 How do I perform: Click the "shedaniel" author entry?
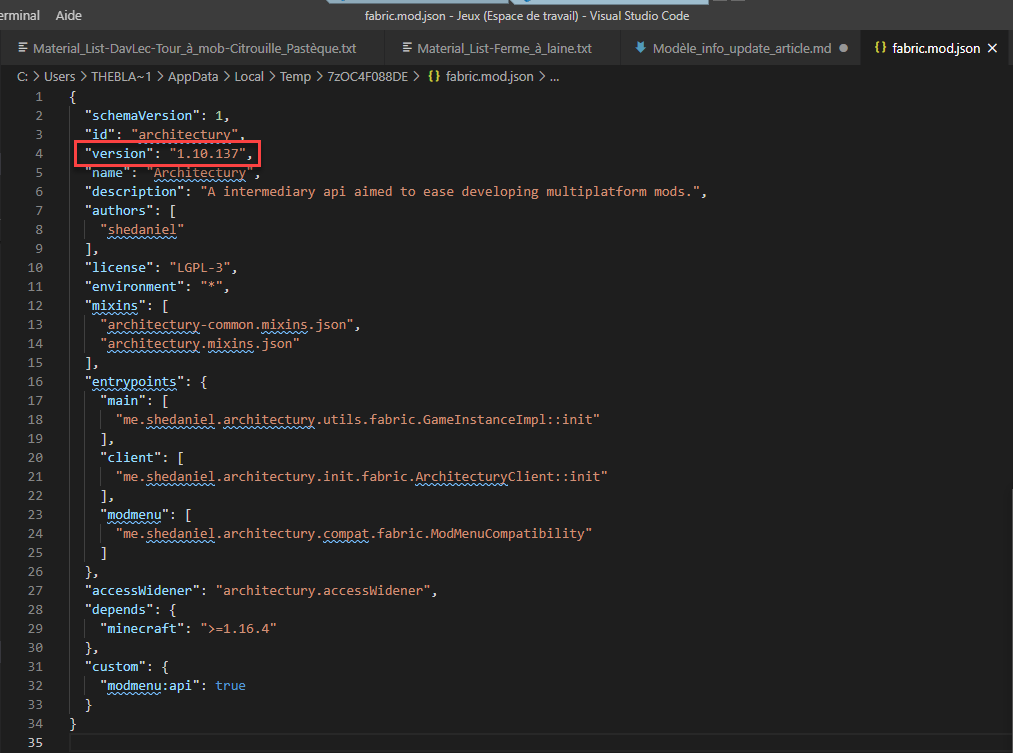142,229
